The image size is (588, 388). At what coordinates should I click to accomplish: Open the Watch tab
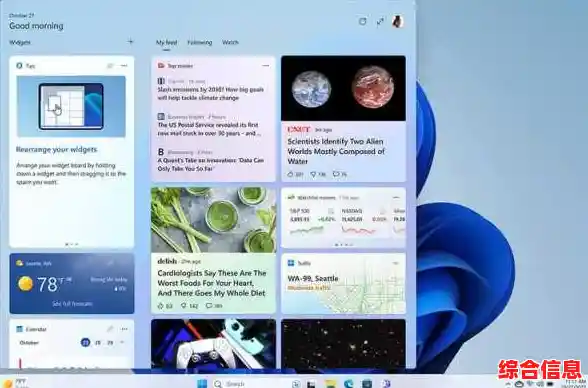pos(230,42)
